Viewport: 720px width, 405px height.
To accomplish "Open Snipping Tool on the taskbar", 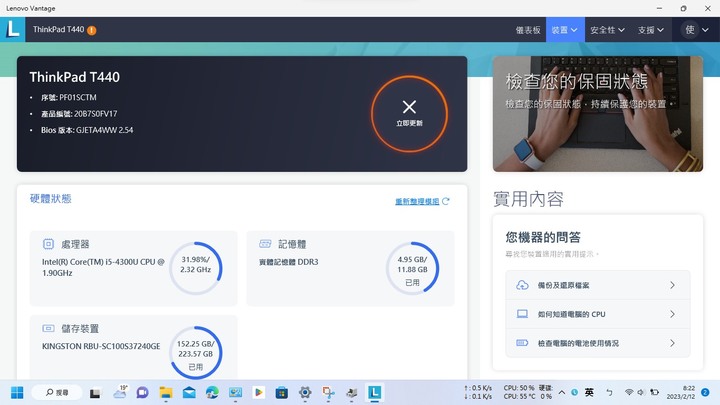I will point(328,393).
